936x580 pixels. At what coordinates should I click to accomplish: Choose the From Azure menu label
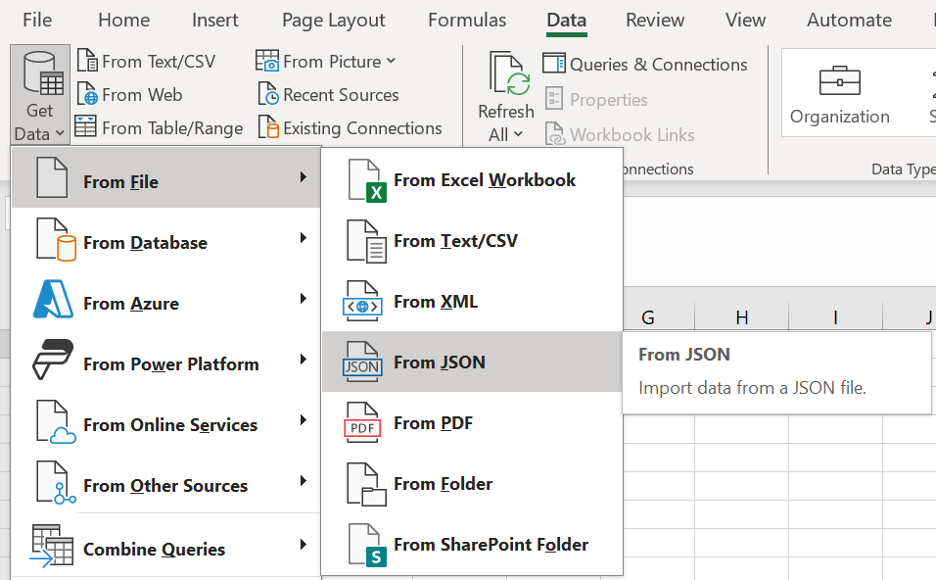131,304
